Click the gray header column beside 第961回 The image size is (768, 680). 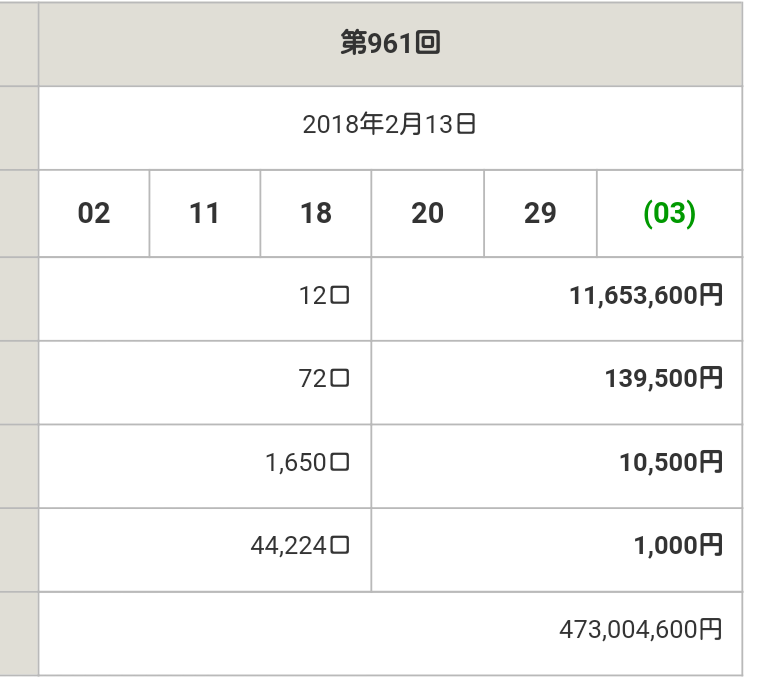(19, 44)
